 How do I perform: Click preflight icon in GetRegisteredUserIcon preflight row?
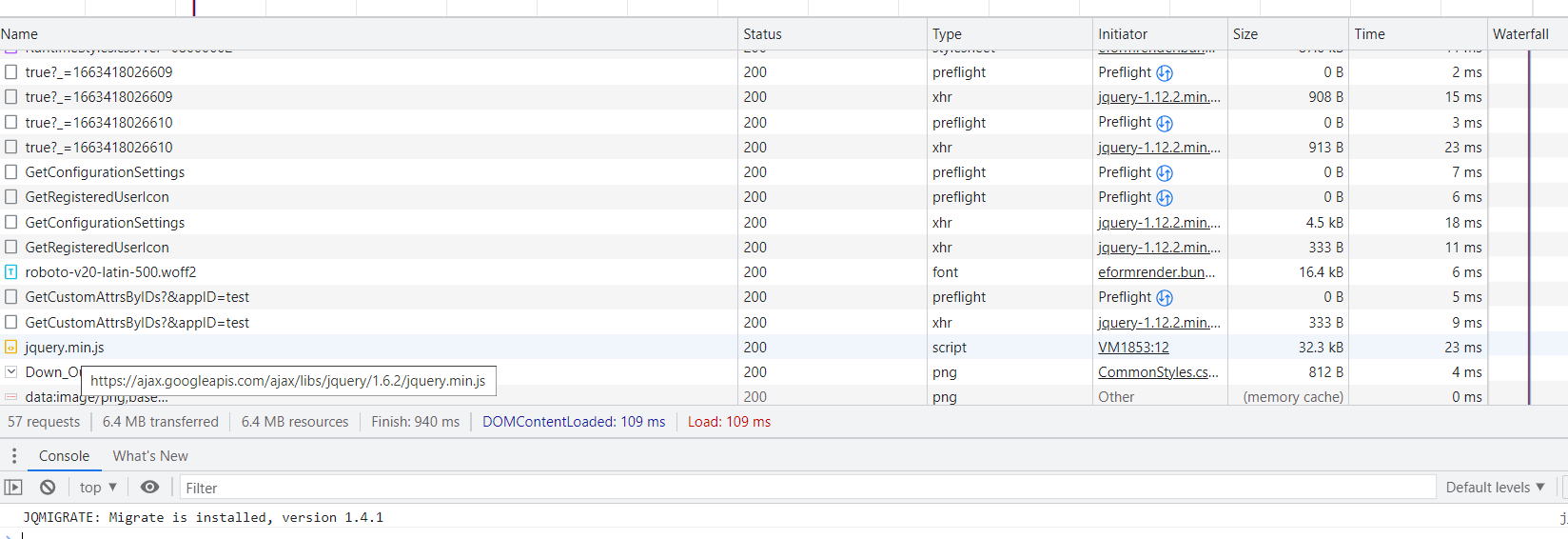[1165, 198]
